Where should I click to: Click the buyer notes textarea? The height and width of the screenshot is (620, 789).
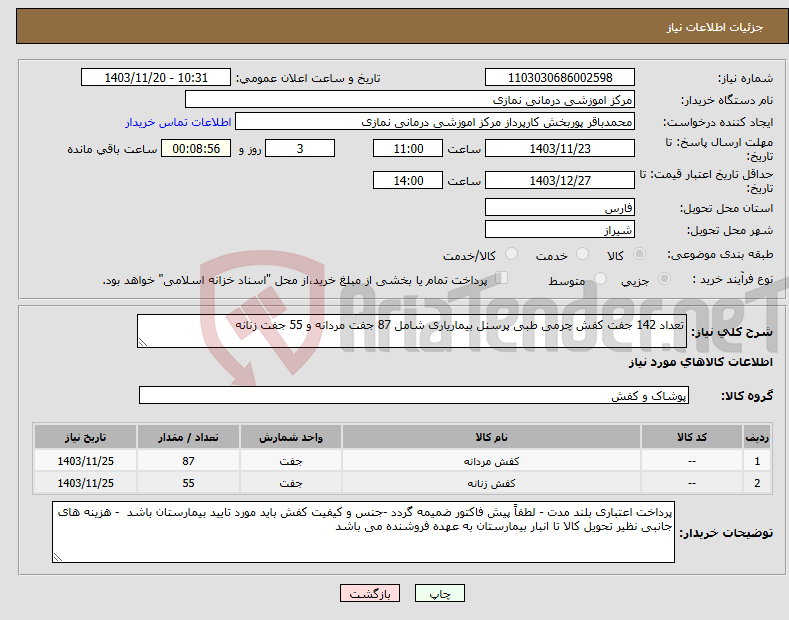363,532
